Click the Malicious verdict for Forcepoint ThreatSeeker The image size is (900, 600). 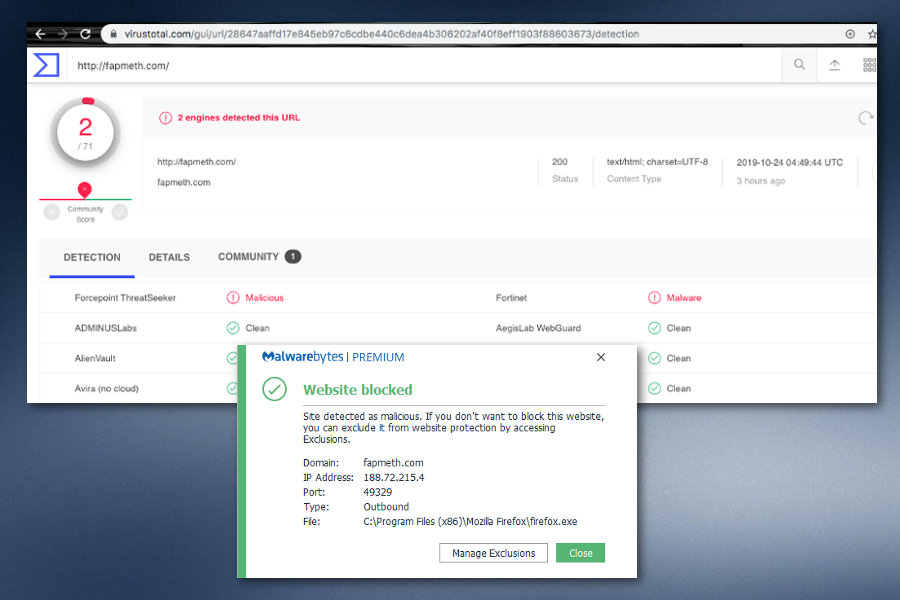[x=265, y=297]
